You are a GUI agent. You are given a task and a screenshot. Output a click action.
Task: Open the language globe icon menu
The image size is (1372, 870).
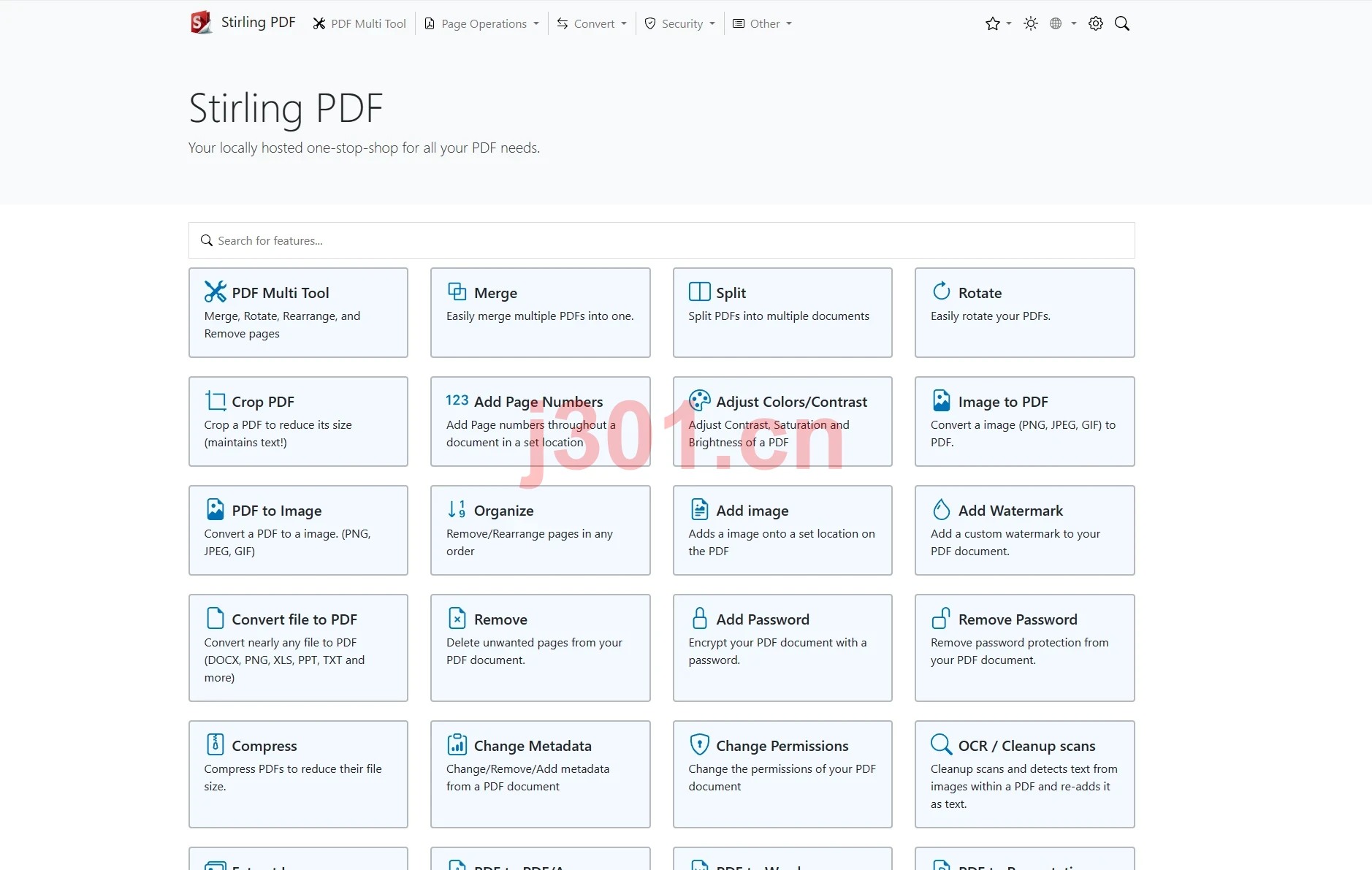[1056, 23]
